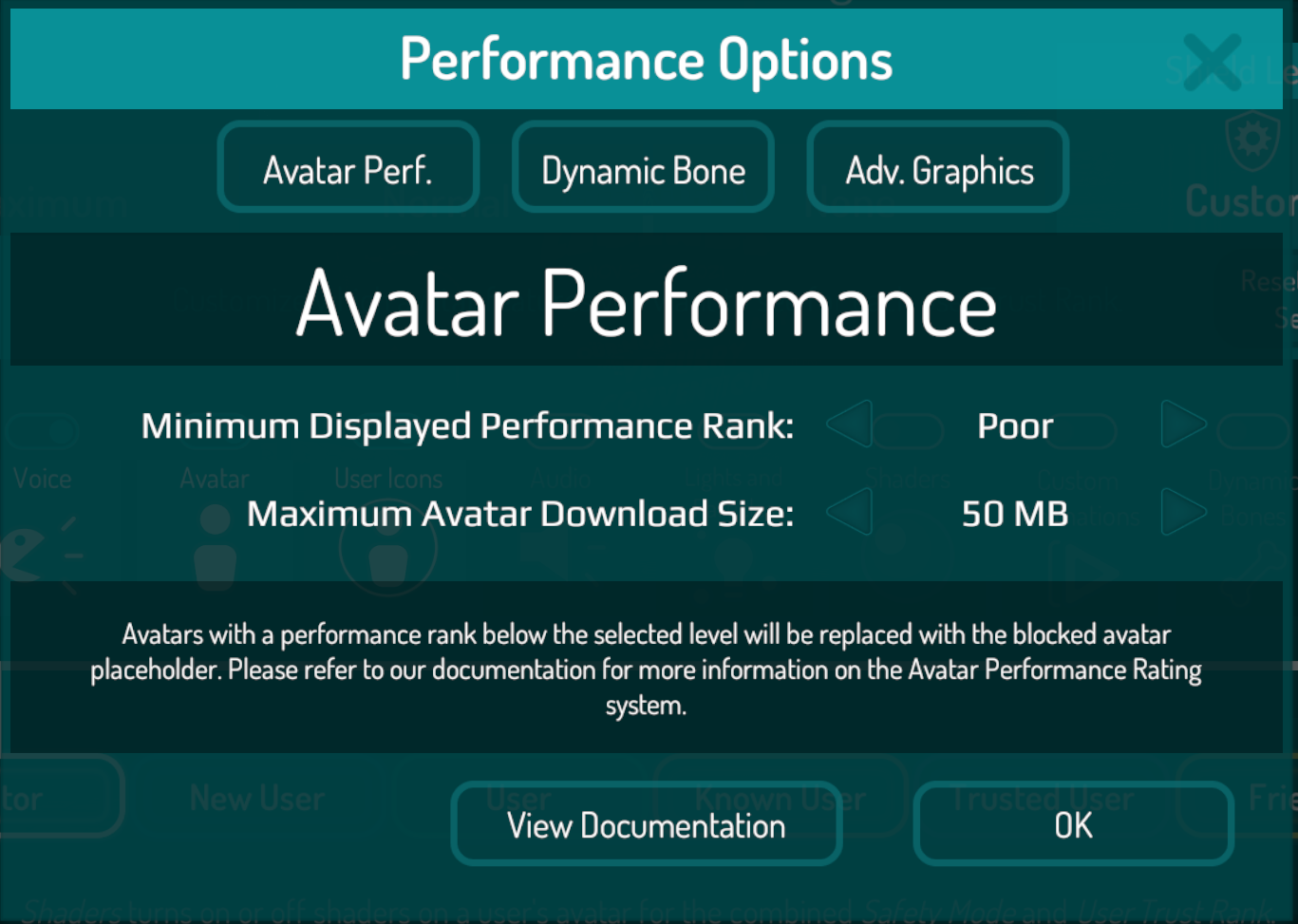This screenshot has height=924, width=1298.
Task: Click the Minimum Displayed Performance Rank label
Action: pyautogui.click(x=467, y=425)
